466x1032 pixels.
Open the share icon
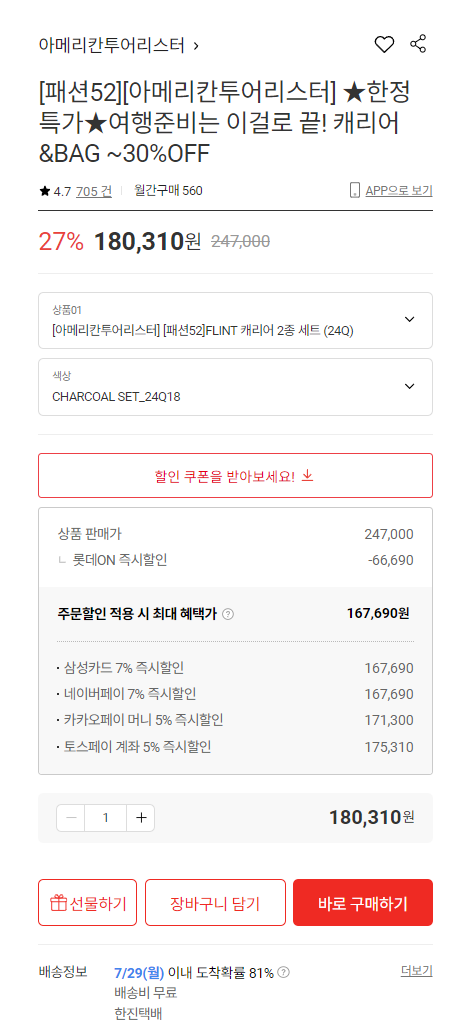pyautogui.click(x=418, y=44)
